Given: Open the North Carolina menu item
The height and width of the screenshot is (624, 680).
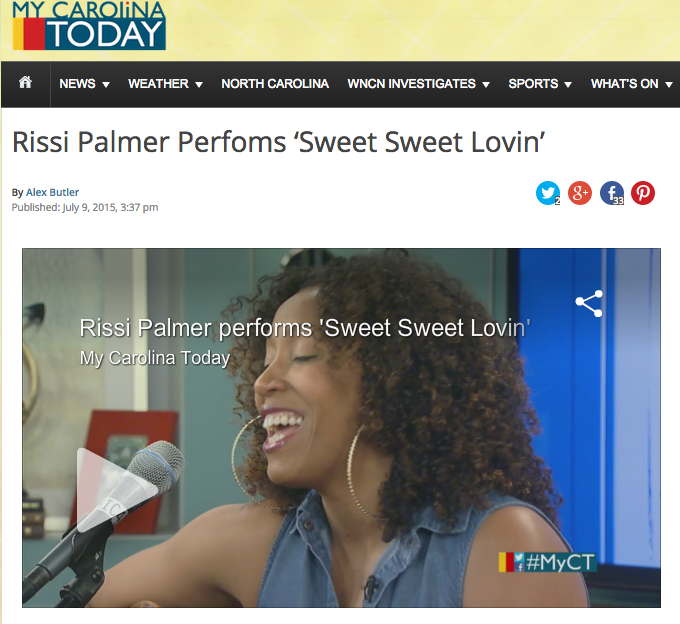Looking at the screenshot, I should click(275, 84).
